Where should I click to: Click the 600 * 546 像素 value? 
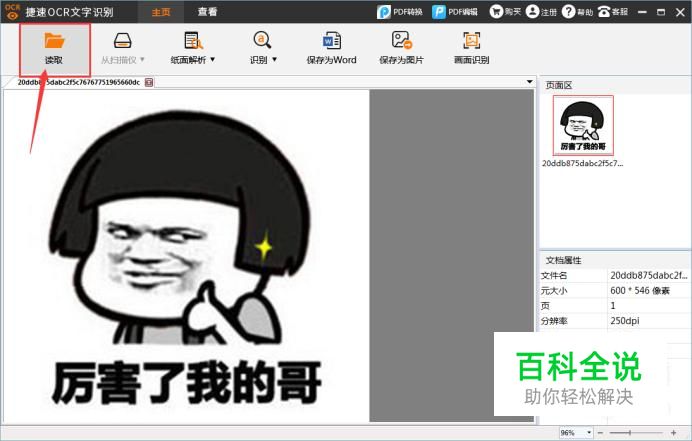pos(640,290)
